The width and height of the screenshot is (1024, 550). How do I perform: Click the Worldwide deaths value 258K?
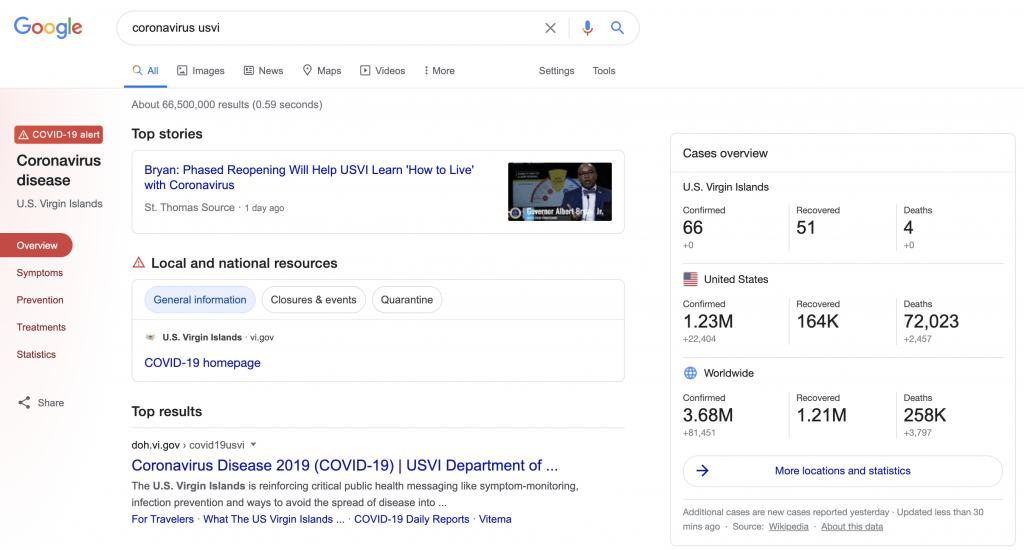(x=925, y=415)
